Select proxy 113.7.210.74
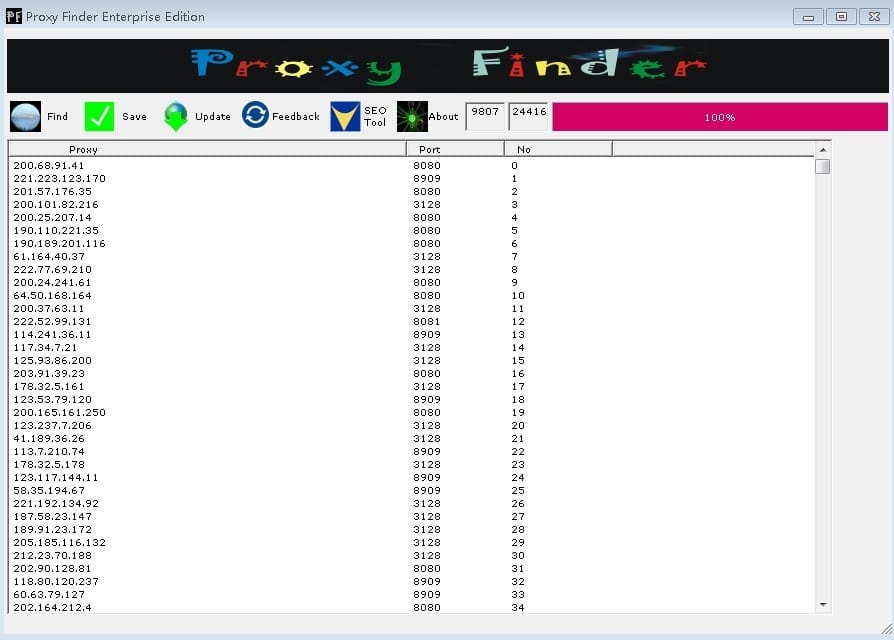This screenshot has width=894, height=640. pos(49,452)
